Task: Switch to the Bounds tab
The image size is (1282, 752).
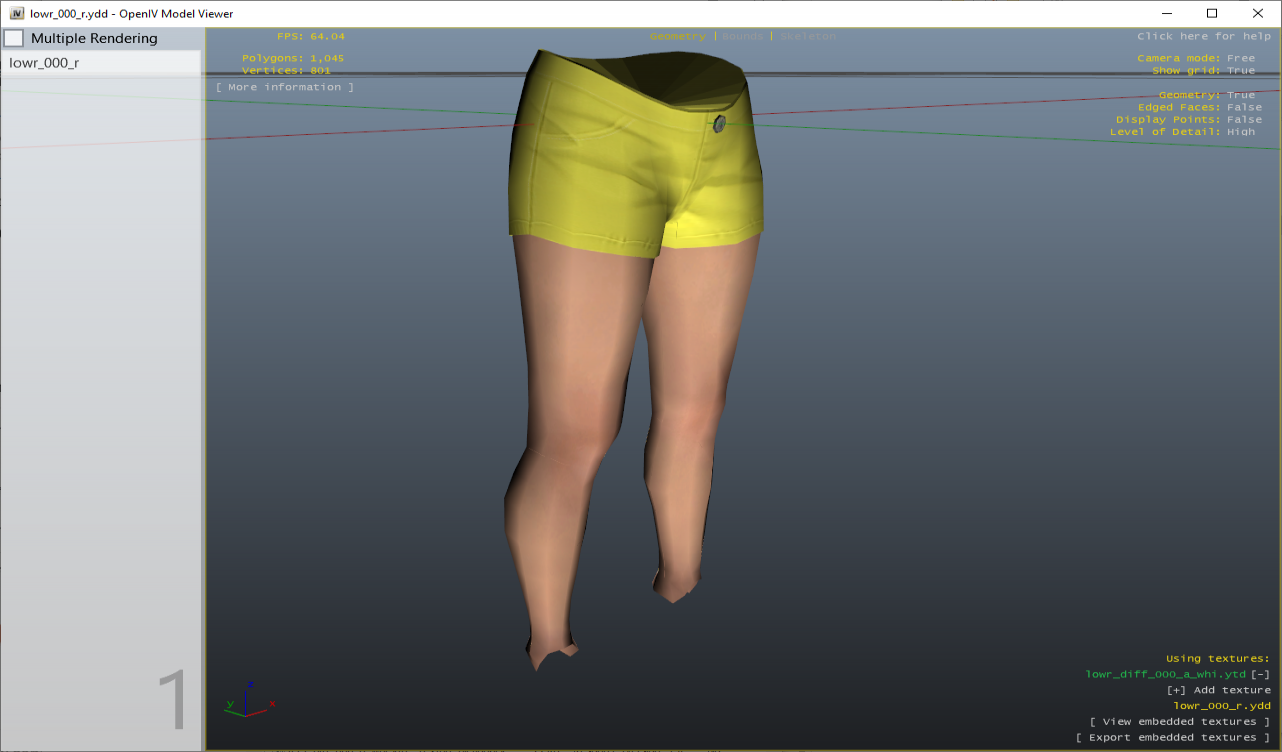Action: (x=742, y=35)
